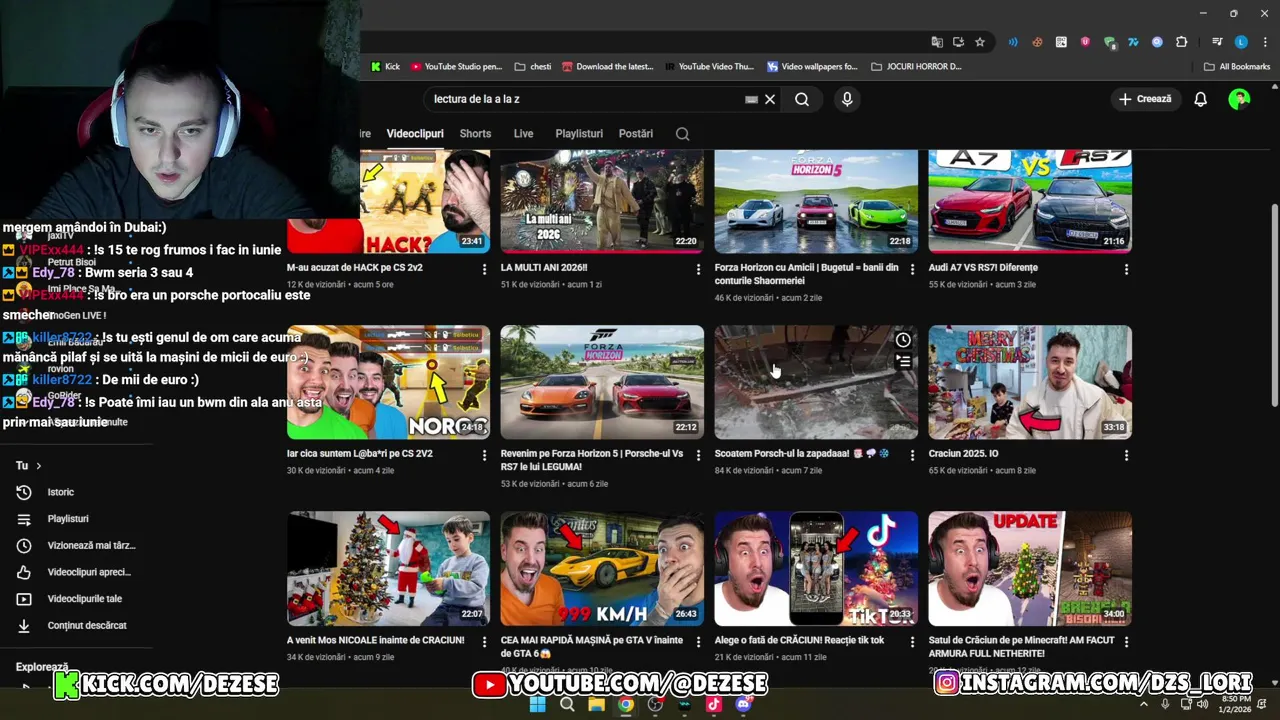The image size is (1280, 720).
Task: Switch to the Live tab
Action: click(523, 134)
